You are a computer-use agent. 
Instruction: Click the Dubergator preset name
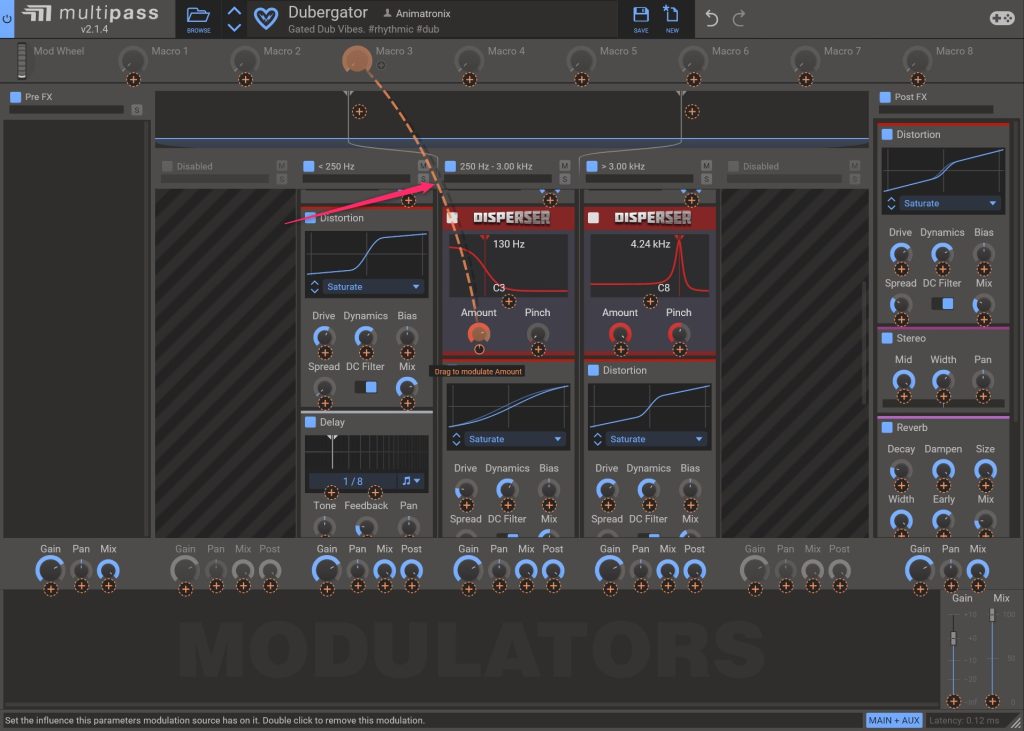coord(326,13)
